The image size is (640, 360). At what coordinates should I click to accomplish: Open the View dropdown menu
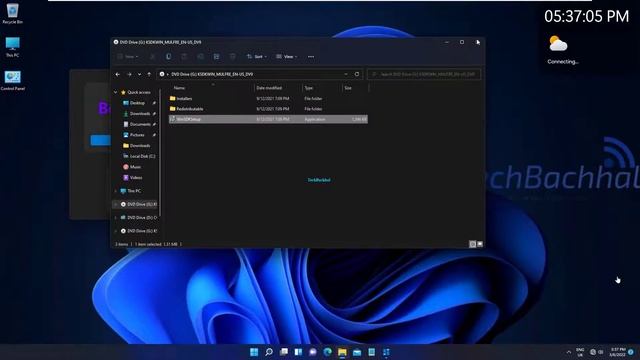pos(287,57)
